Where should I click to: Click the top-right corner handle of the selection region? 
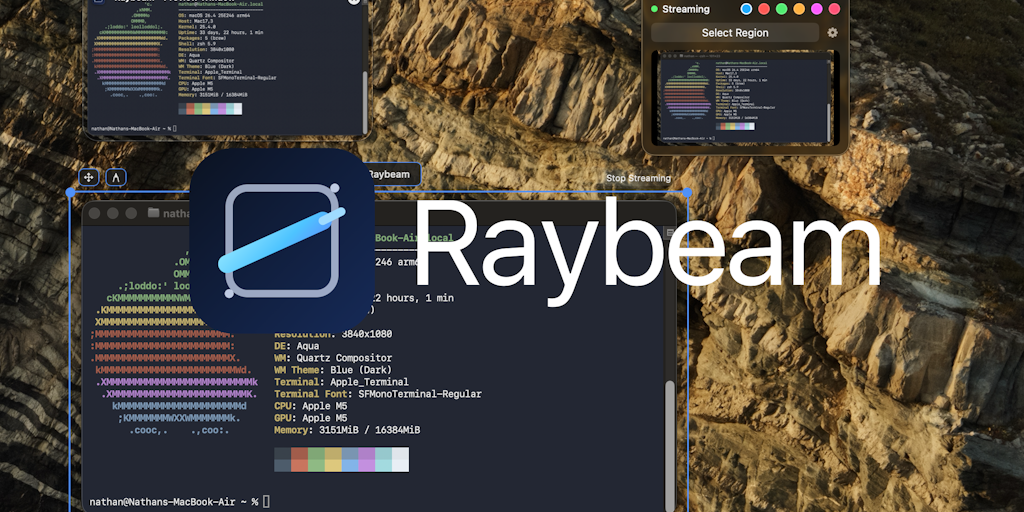pos(687,193)
